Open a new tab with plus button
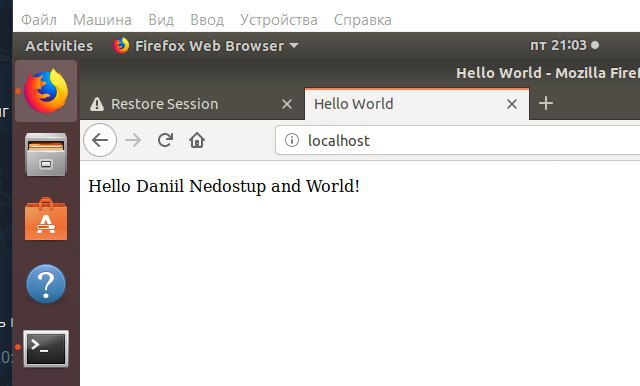 point(546,103)
